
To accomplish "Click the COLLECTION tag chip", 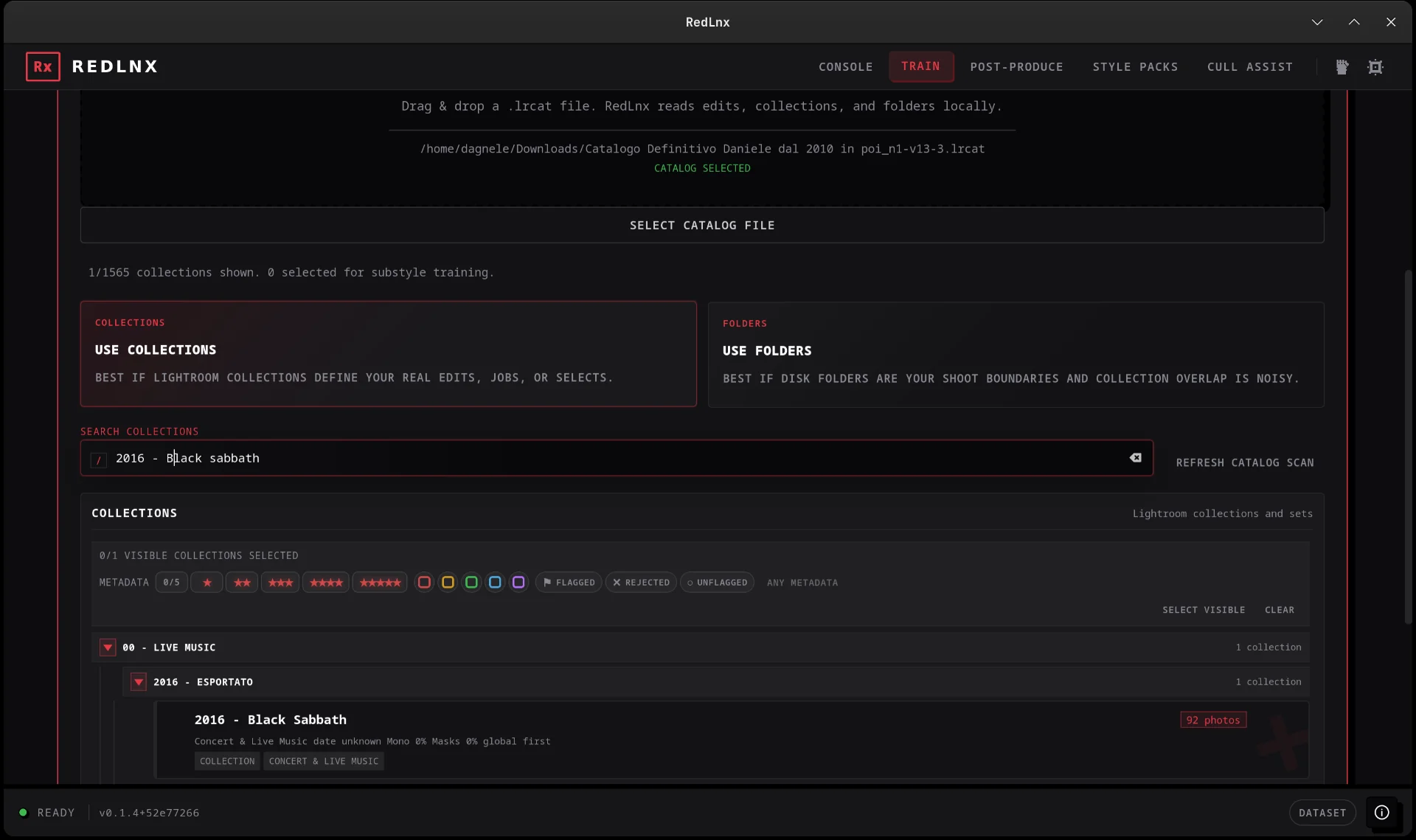I will 227,761.
